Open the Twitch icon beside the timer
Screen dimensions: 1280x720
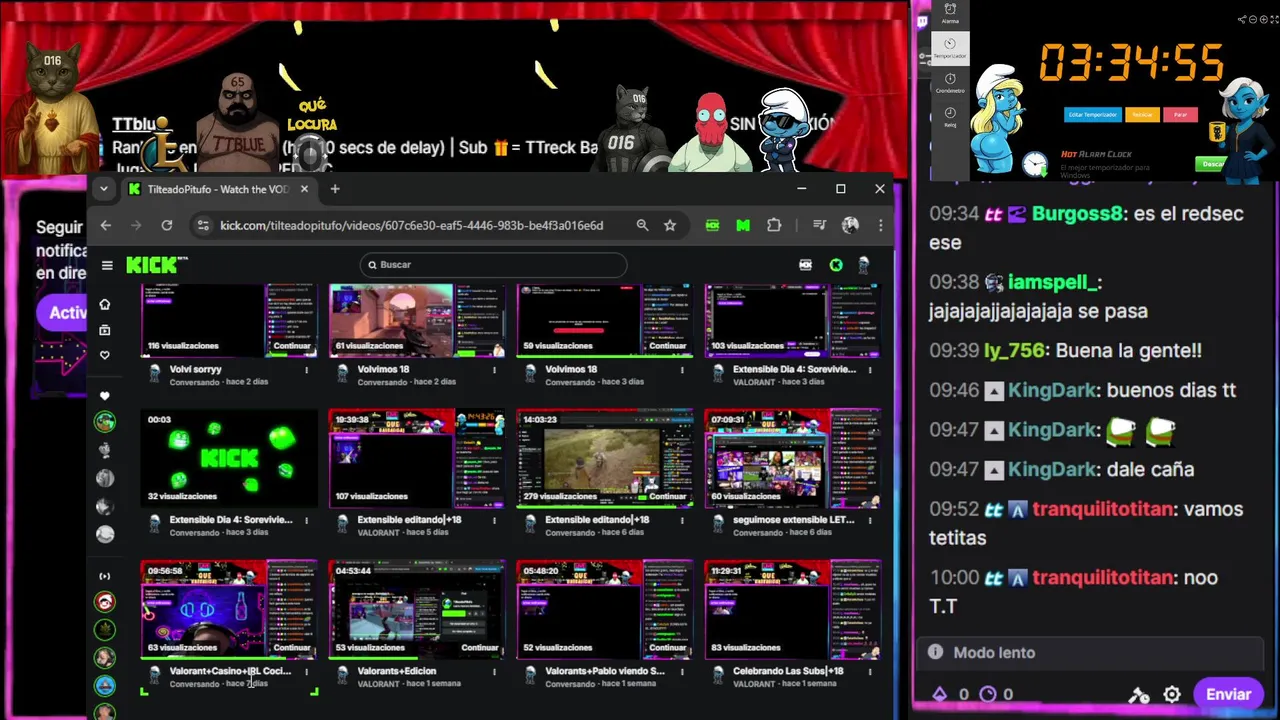[x=922, y=20]
